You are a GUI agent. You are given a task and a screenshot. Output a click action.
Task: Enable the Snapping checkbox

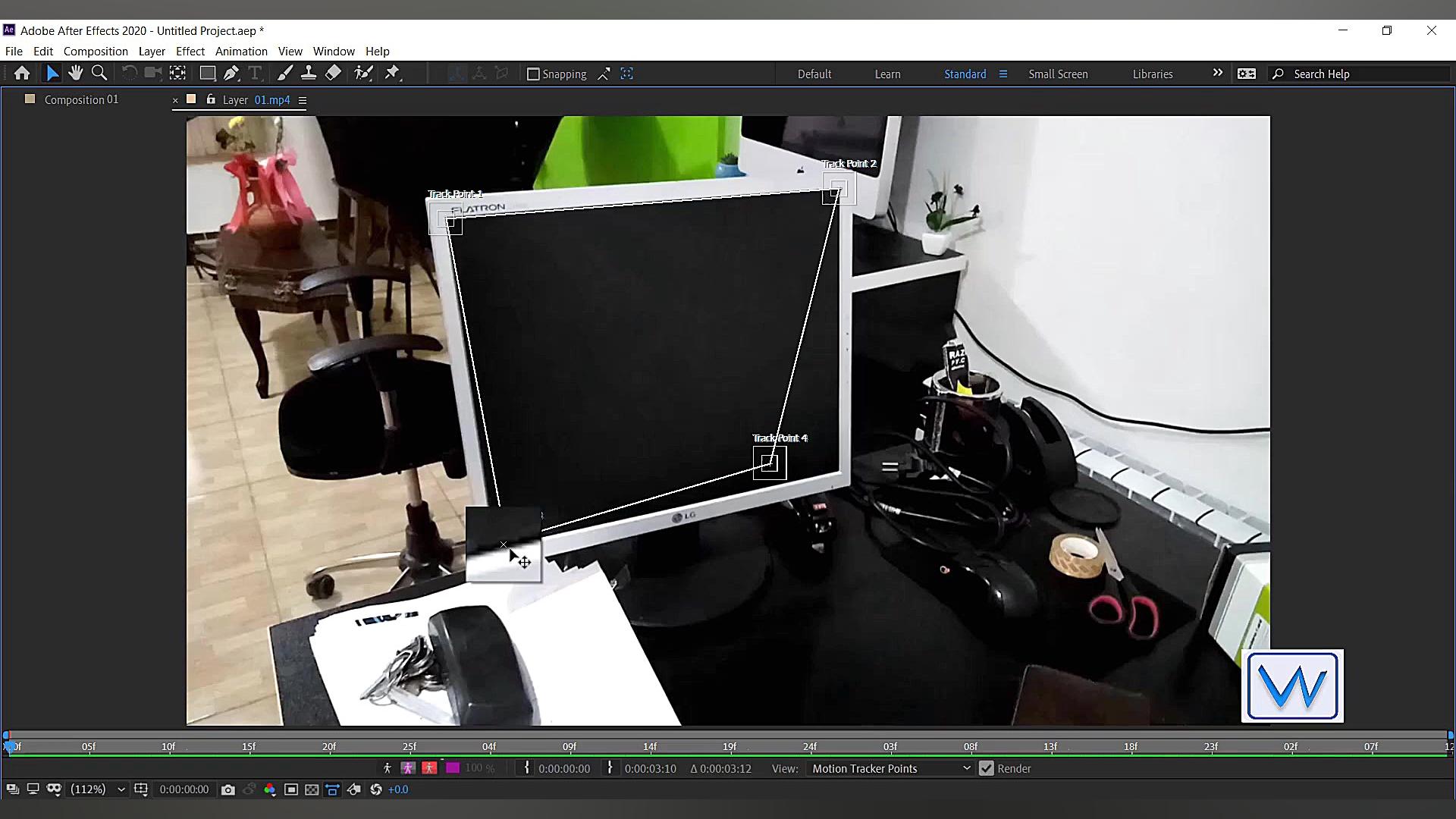click(x=533, y=74)
